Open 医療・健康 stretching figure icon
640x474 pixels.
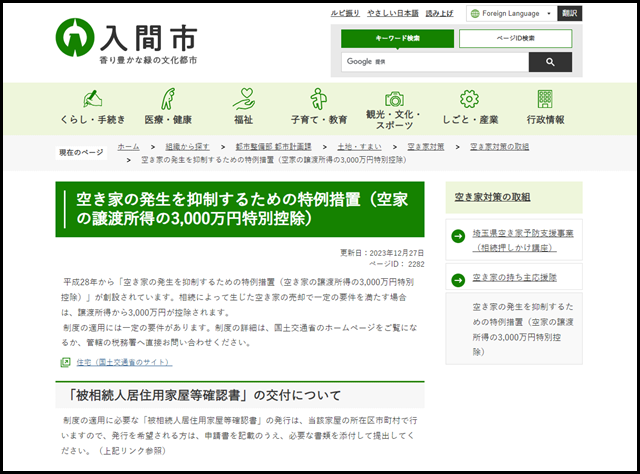(168, 99)
